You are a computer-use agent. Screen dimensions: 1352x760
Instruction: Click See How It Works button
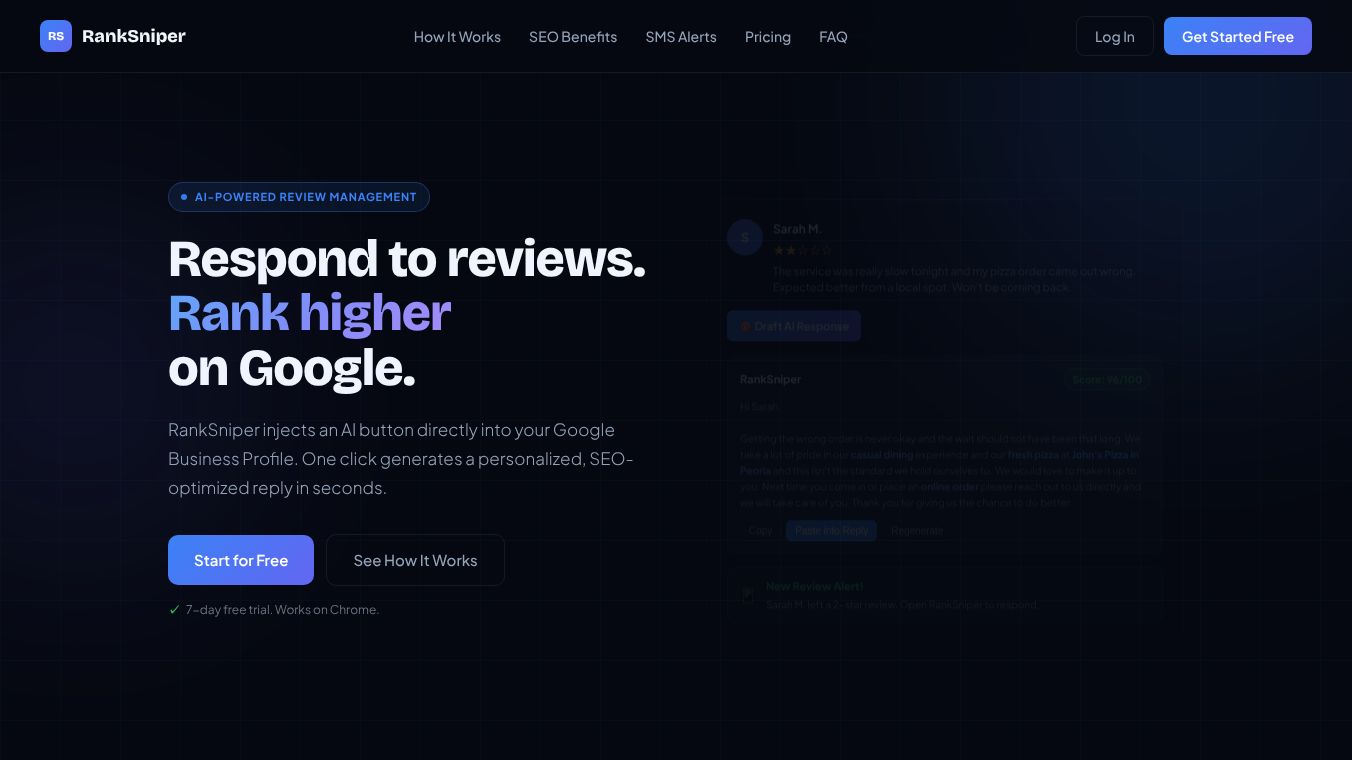point(415,560)
